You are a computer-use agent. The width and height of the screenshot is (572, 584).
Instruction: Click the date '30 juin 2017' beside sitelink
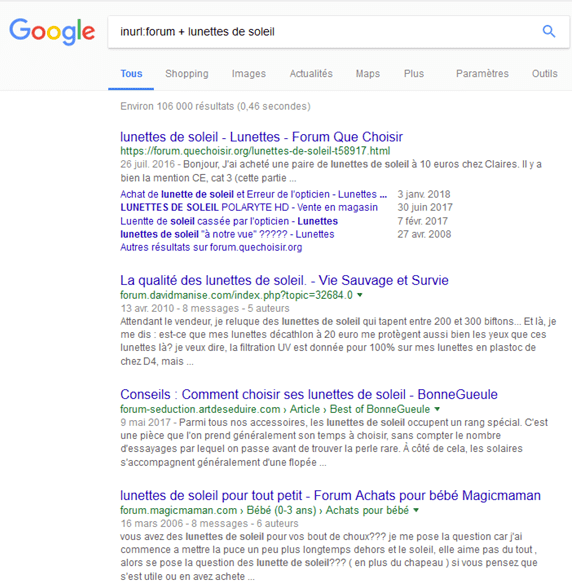[x=425, y=207]
